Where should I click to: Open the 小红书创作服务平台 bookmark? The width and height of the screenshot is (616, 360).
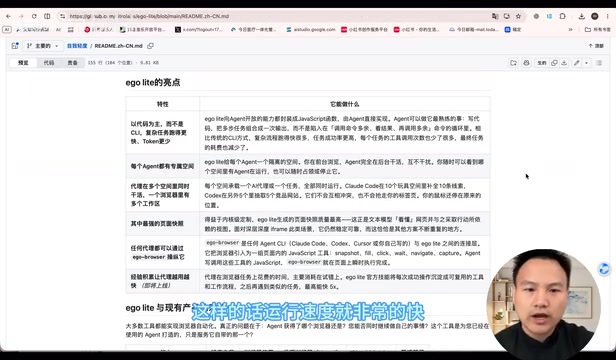pos(364,29)
